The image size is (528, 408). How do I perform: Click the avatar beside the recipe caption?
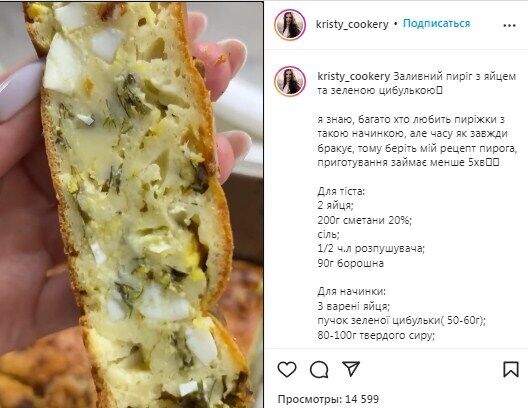pyautogui.click(x=290, y=81)
